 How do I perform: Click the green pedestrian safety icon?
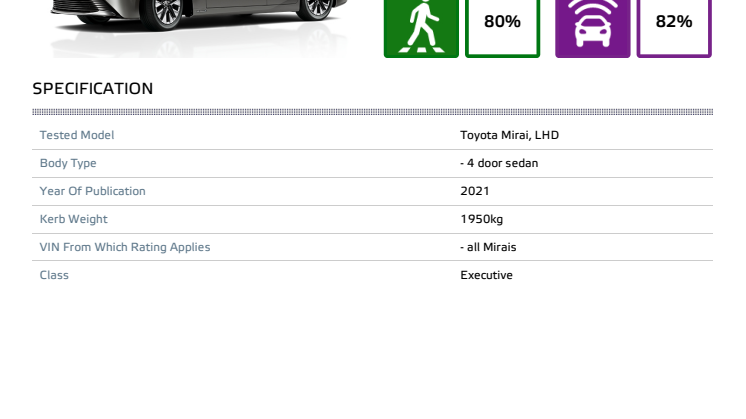421,29
